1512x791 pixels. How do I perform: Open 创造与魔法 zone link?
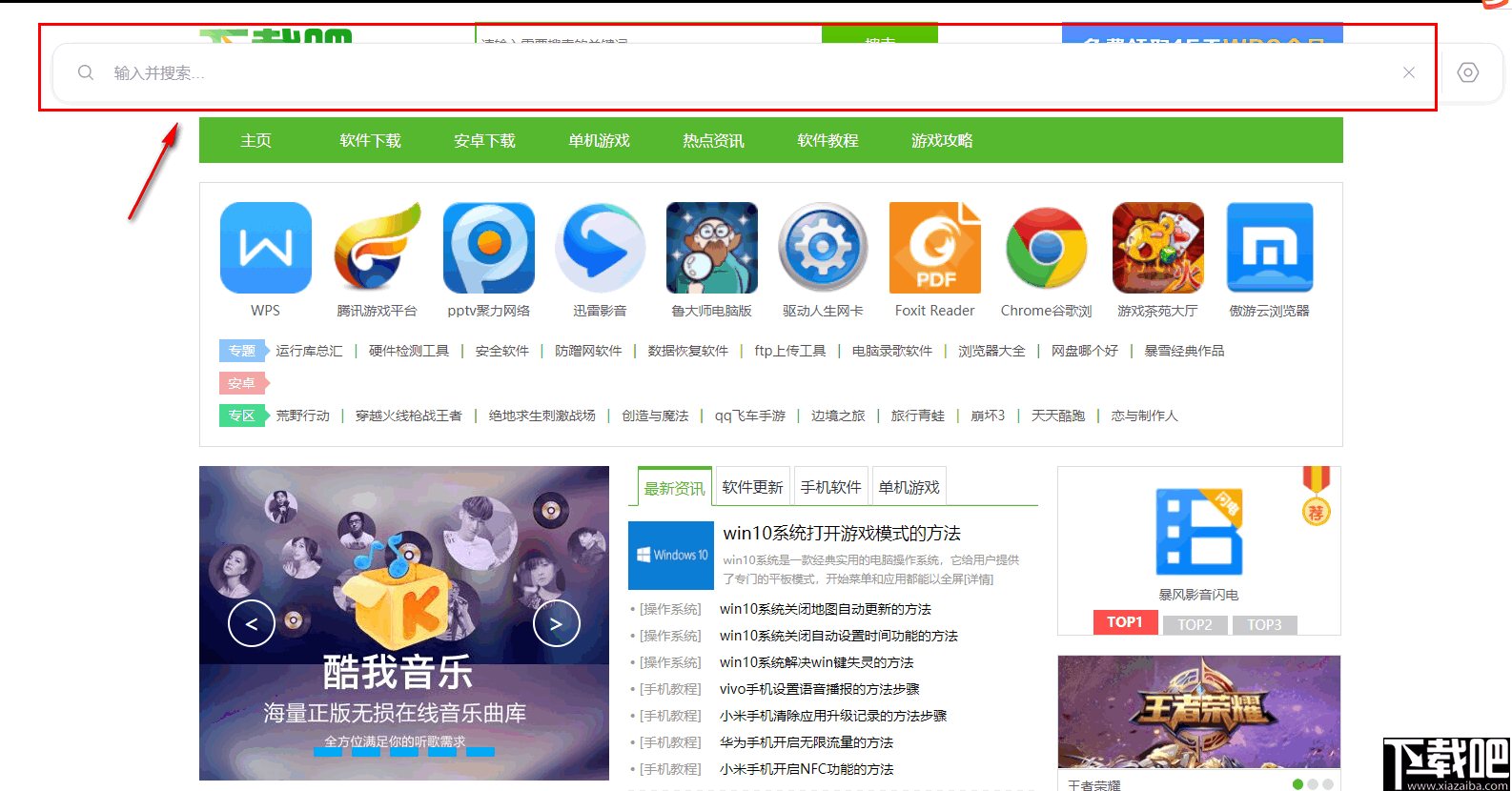pos(655,416)
